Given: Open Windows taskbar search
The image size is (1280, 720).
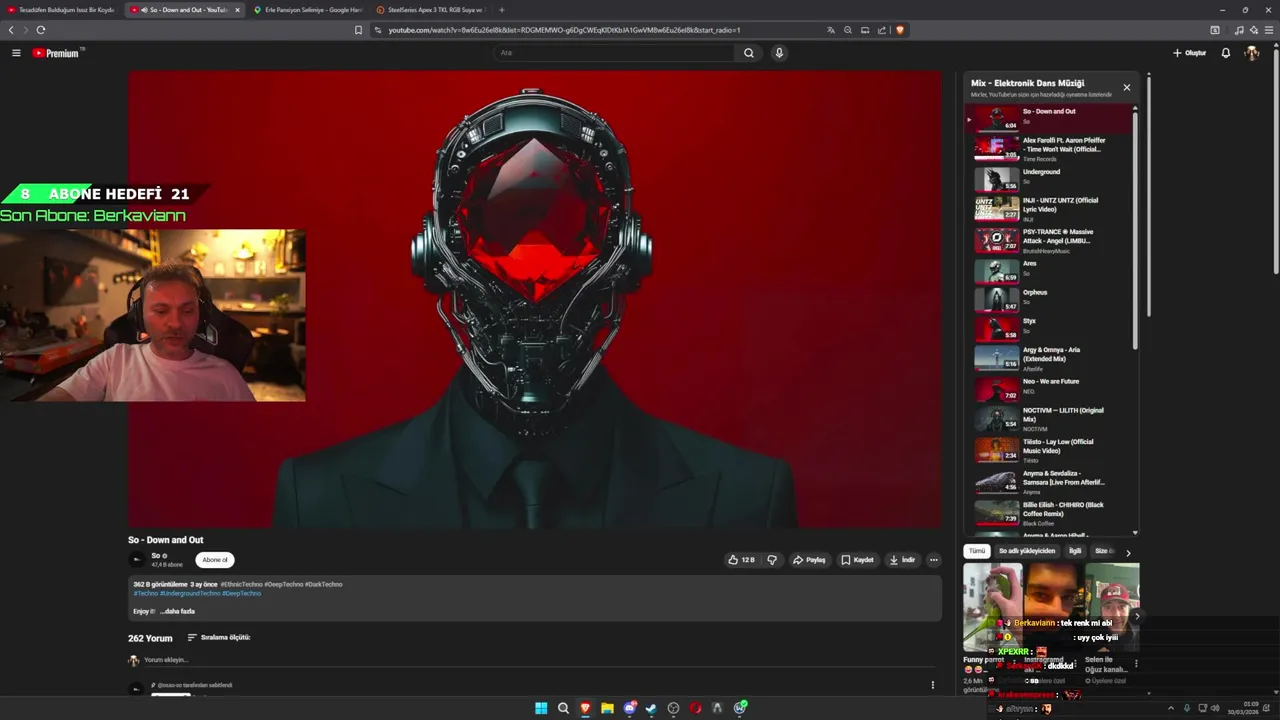Looking at the screenshot, I should 563,708.
